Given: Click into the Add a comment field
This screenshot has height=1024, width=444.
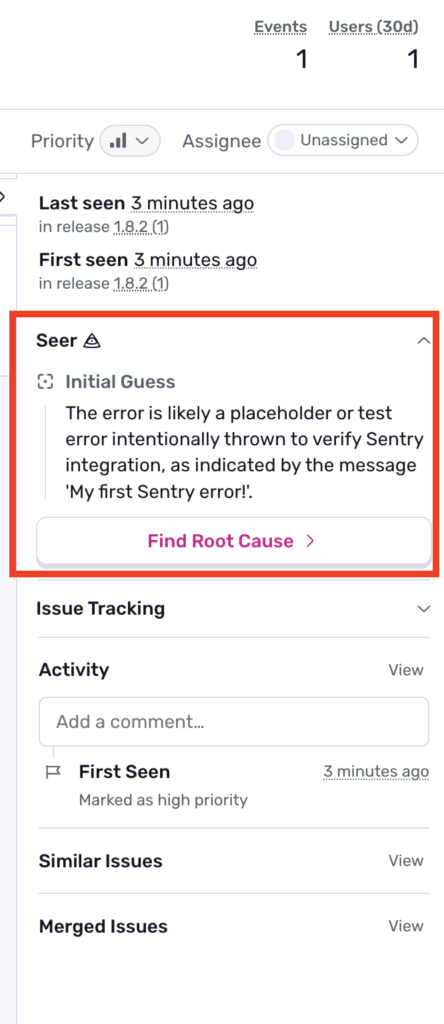Looking at the screenshot, I should click(x=234, y=722).
